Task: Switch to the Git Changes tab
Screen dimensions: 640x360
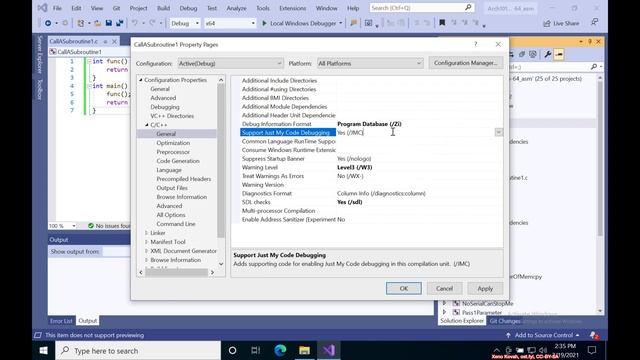Action: tap(505, 321)
